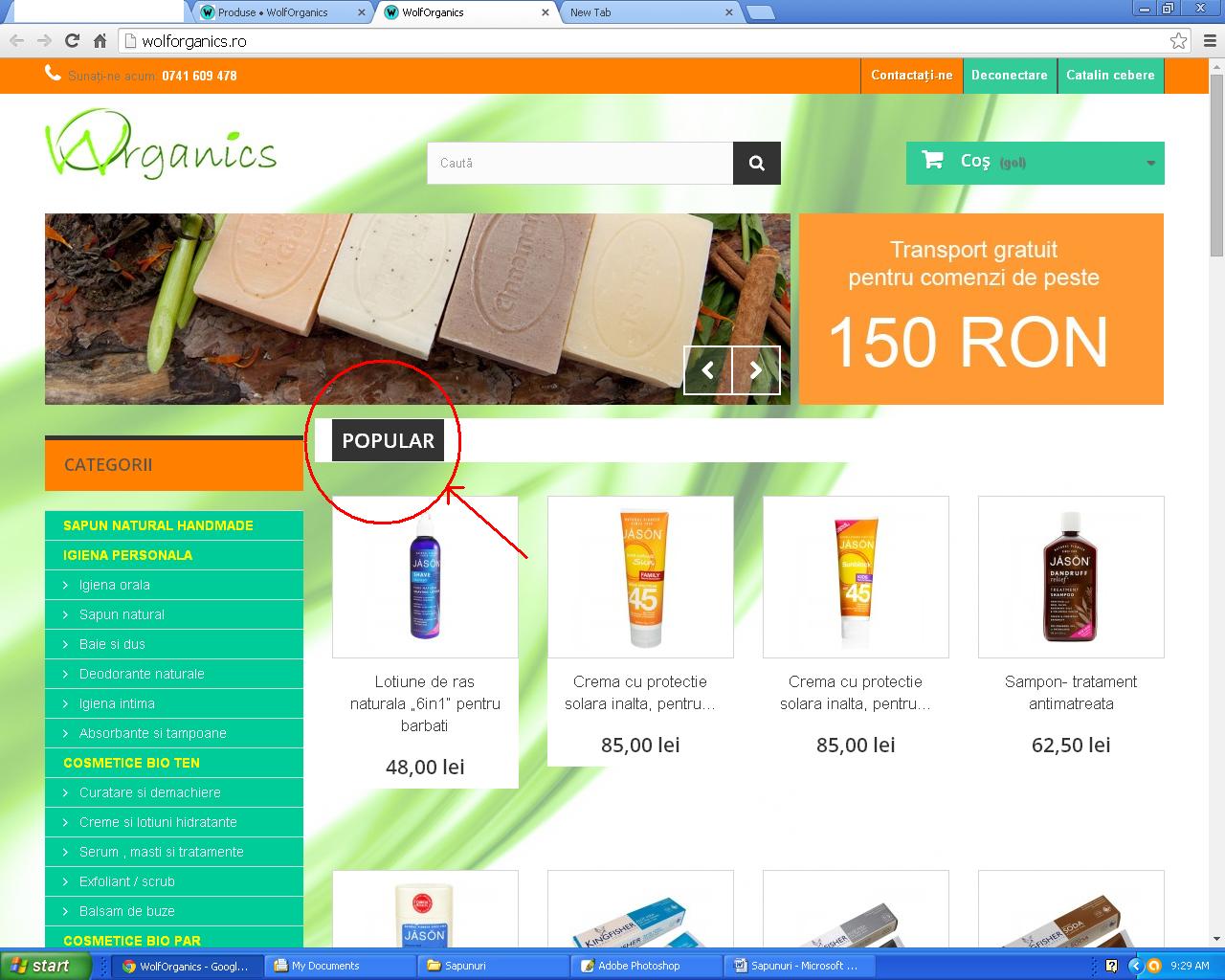Close the active WolfOrganics tab
This screenshot has height=980, width=1225.
pyautogui.click(x=546, y=12)
